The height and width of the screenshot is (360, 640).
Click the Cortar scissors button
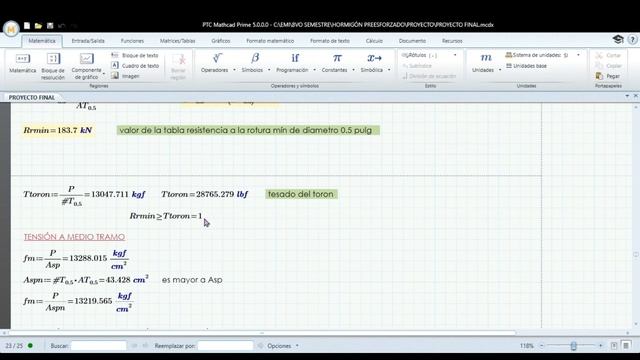[x=608, y=55]
